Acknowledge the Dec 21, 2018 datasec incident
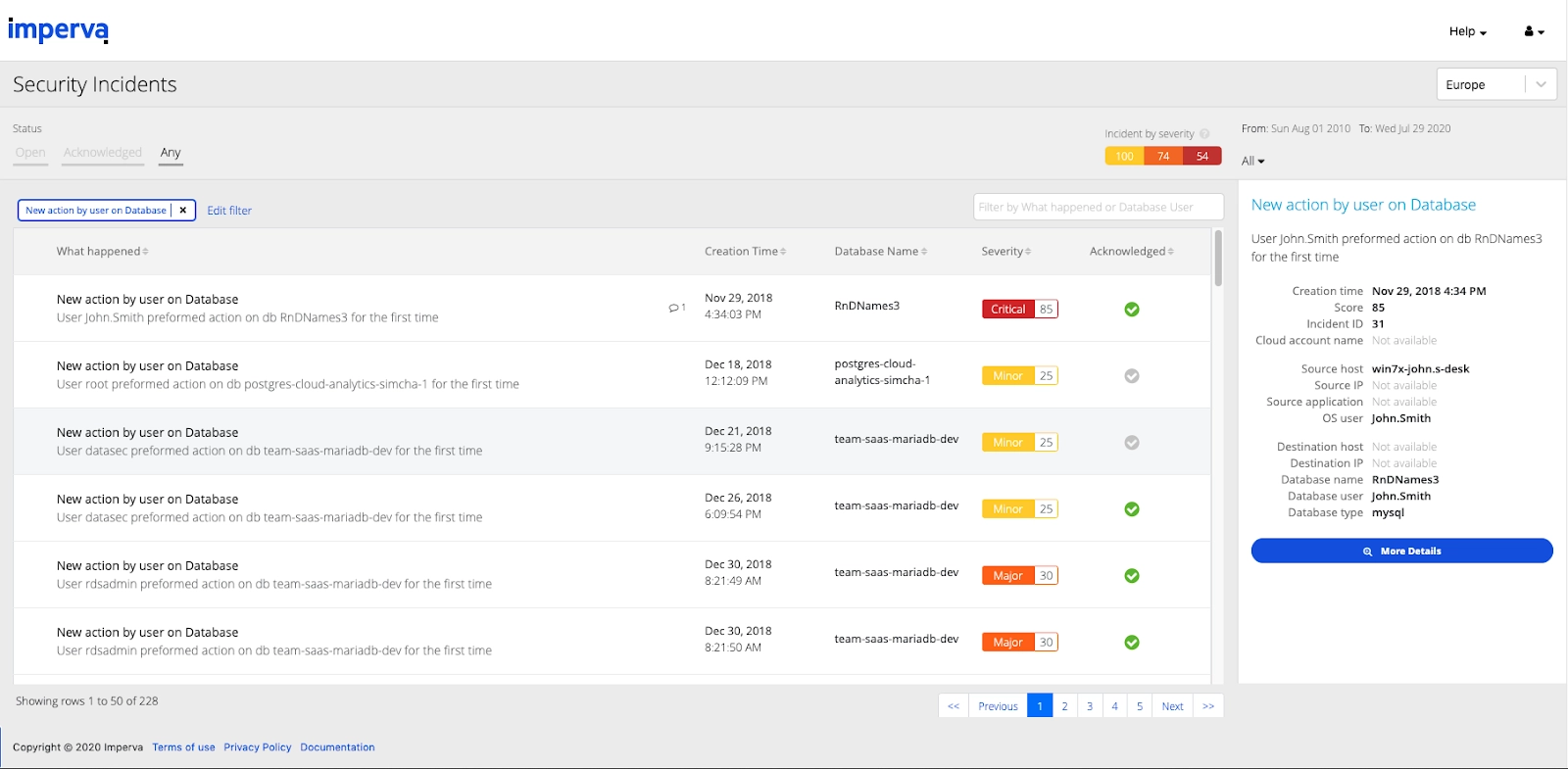This screenshot has width=1568, height=769. tap(1132, 443)
